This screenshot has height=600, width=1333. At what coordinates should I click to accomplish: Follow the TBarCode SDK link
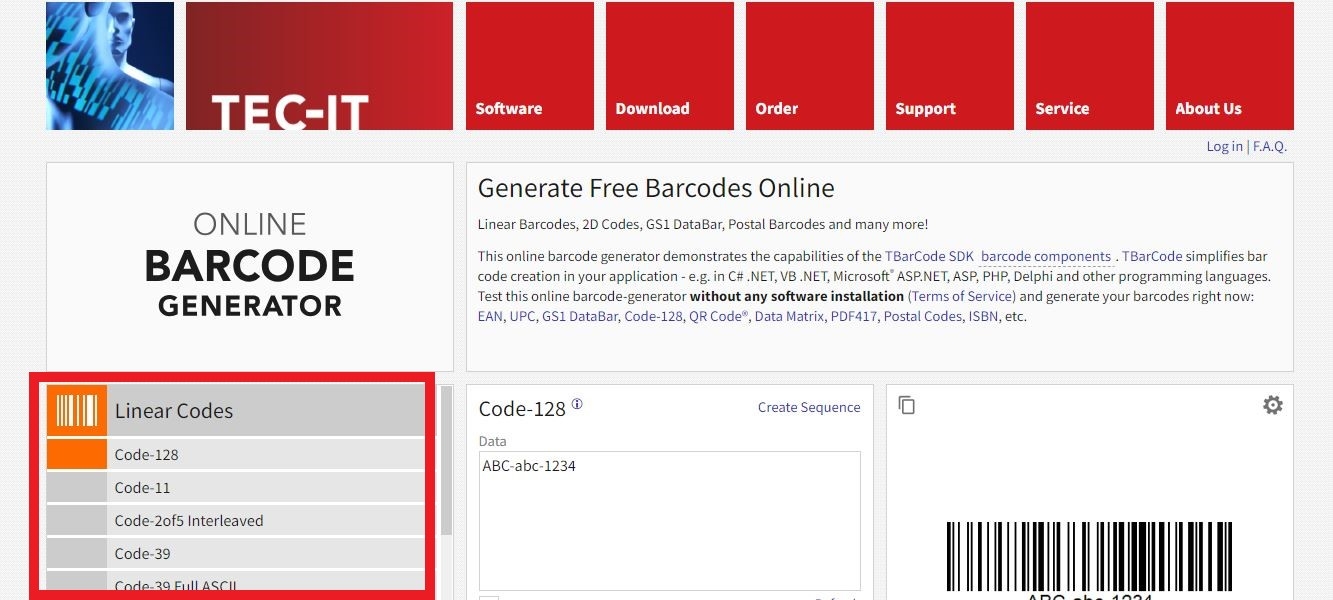929,256
